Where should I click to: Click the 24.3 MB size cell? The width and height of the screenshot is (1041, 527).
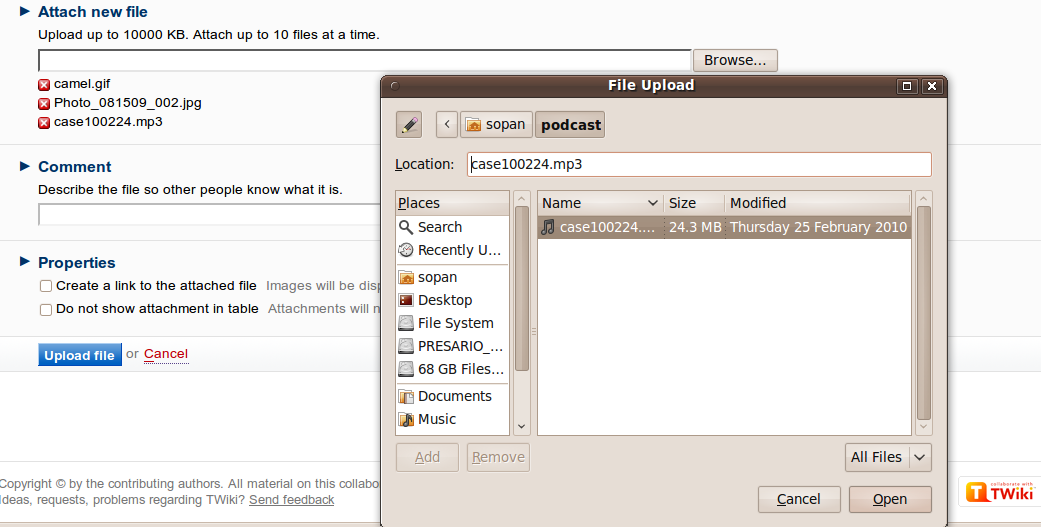point(694,227)
